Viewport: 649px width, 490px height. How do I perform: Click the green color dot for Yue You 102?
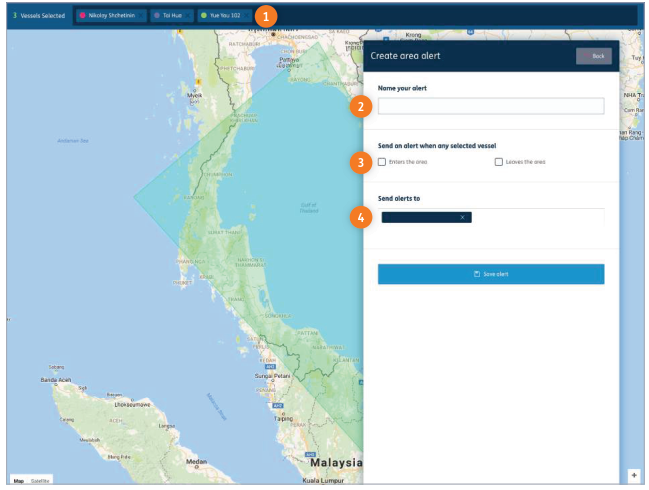pos(204,15)
